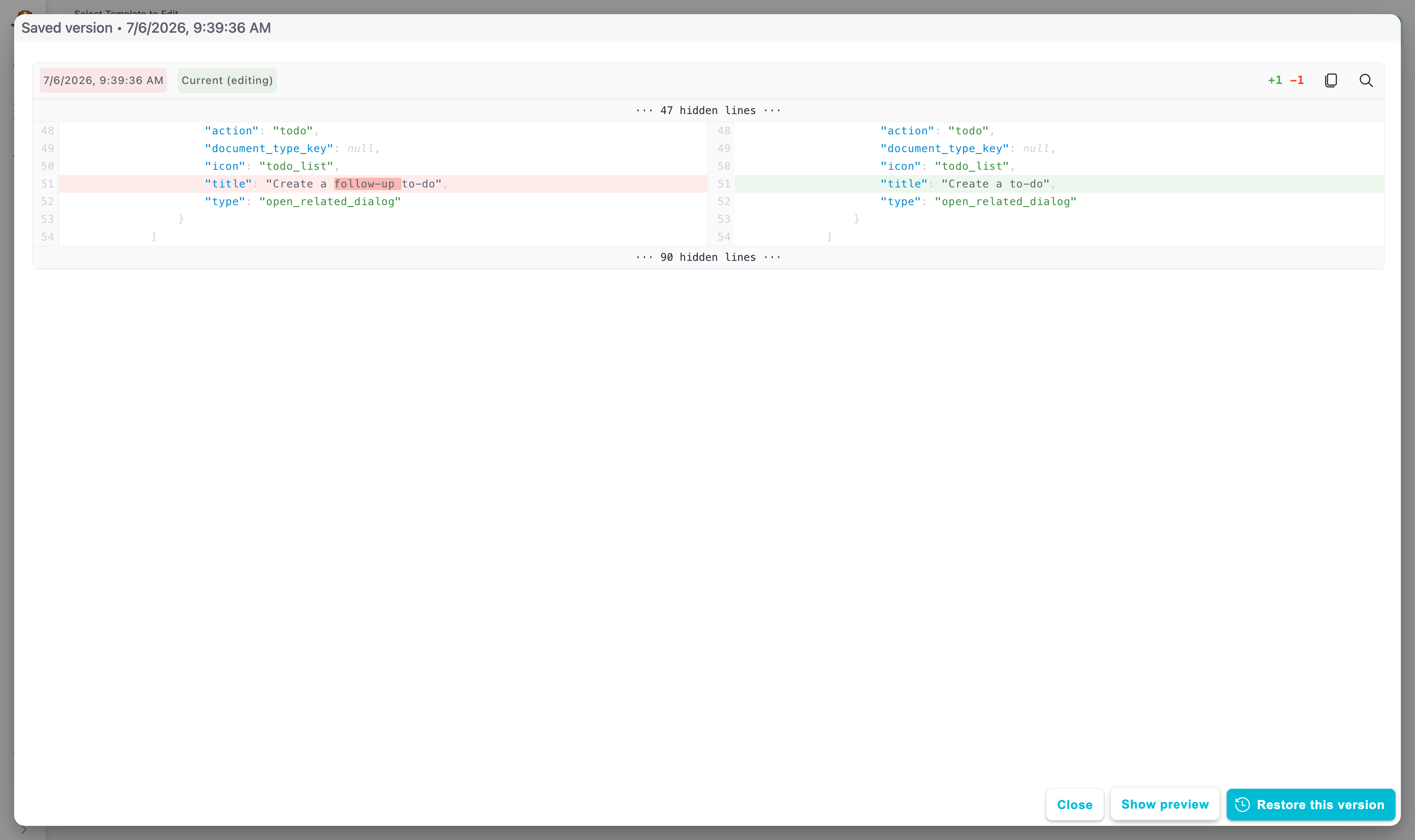Open the search icon in diff header
1415x840 pixels.
click(1366, 80)
